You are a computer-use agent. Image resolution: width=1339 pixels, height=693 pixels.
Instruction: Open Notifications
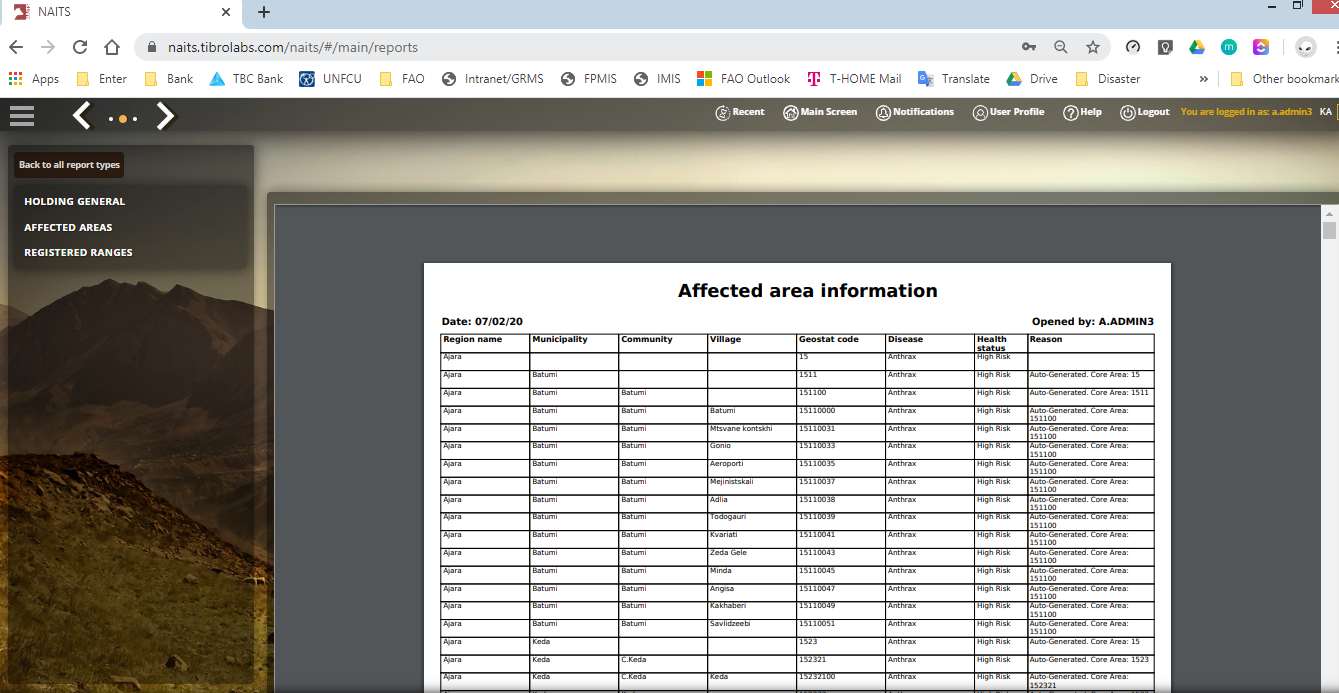(915, 112)
